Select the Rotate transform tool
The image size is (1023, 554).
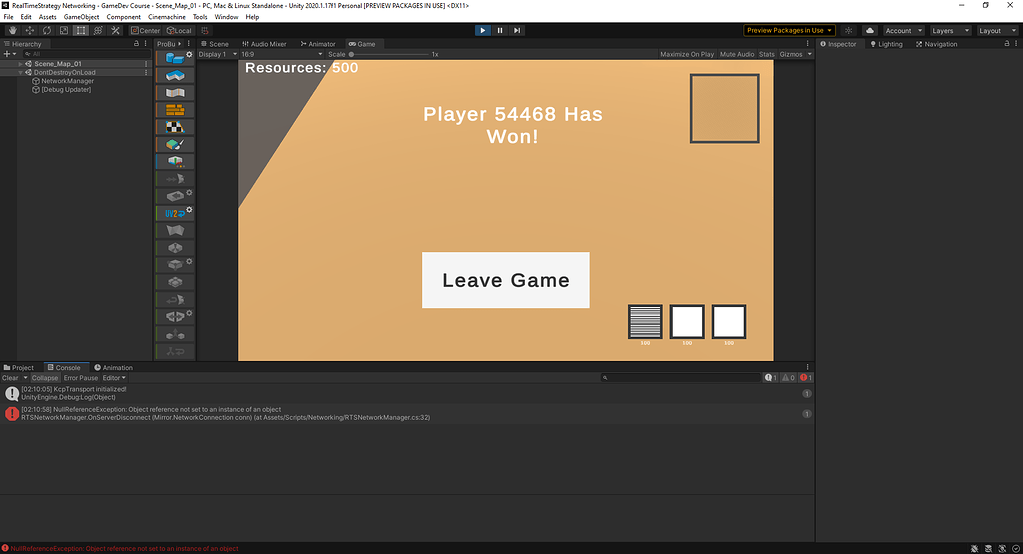pos(46,31)
